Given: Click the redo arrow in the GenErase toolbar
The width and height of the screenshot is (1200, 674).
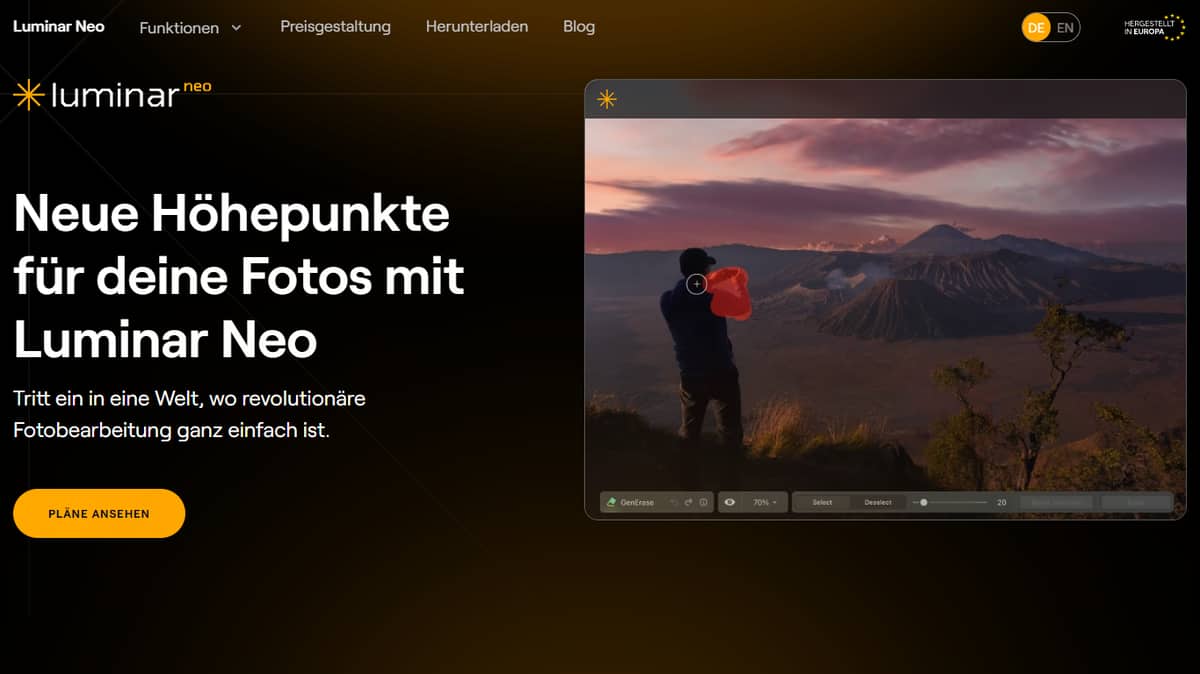Looking at the screenshot, I should click(x=688, y=502).
